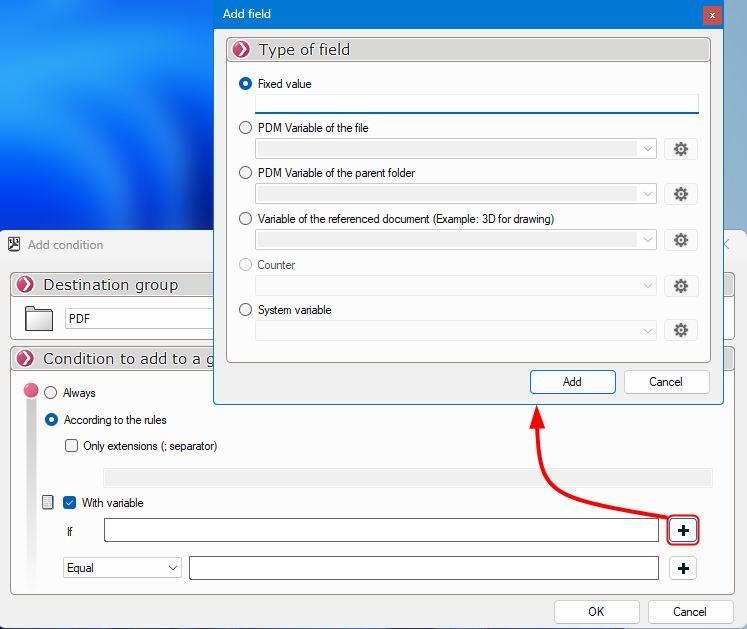Screen dimensions: 747x629
Task: Close the Add field dialog
Action: [x=712, y=15]
